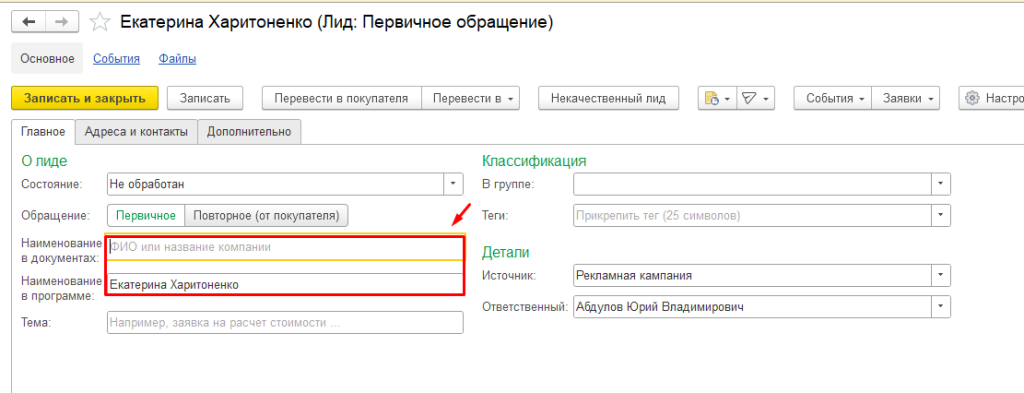This screenshot has width=1024, height=393.
Task: Switch to Адреса и контакты tab
Action: tap(136, 132)
